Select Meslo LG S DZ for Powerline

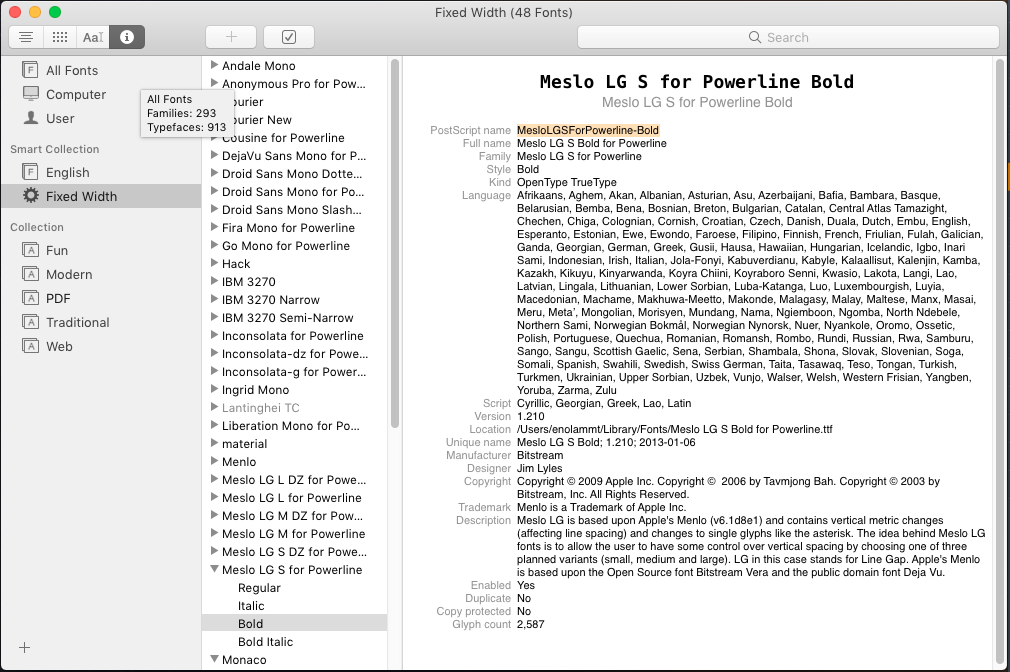point(294,552)
